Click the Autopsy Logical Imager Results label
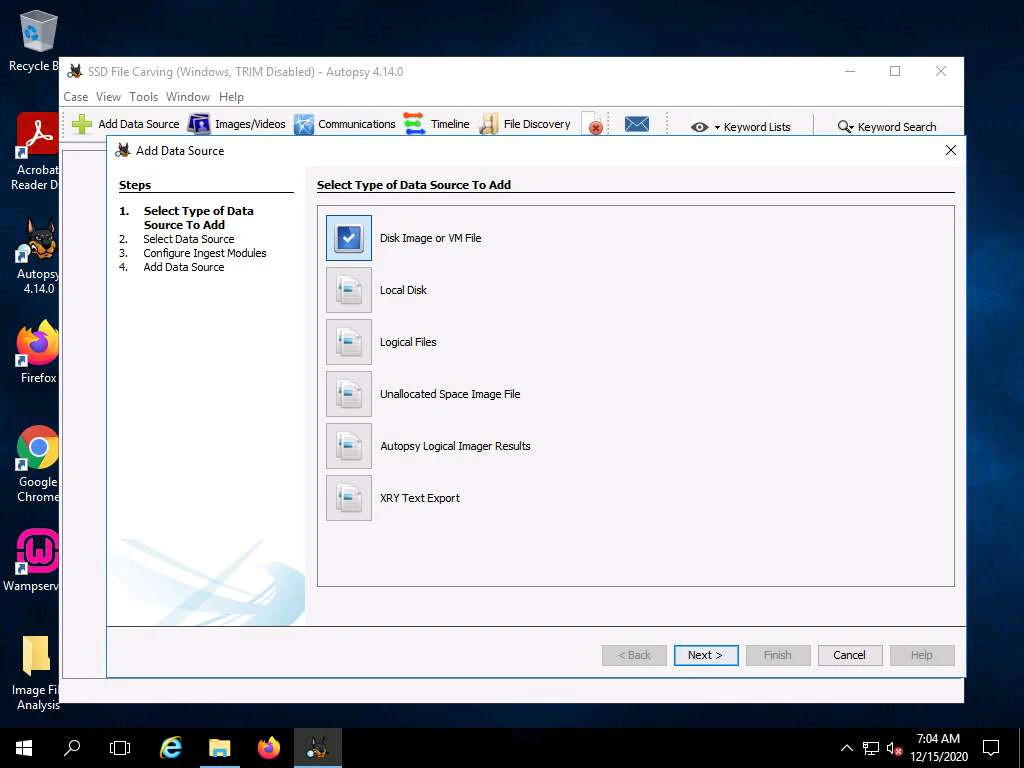This screenshot has width=1024, height=768. point(455,446)
